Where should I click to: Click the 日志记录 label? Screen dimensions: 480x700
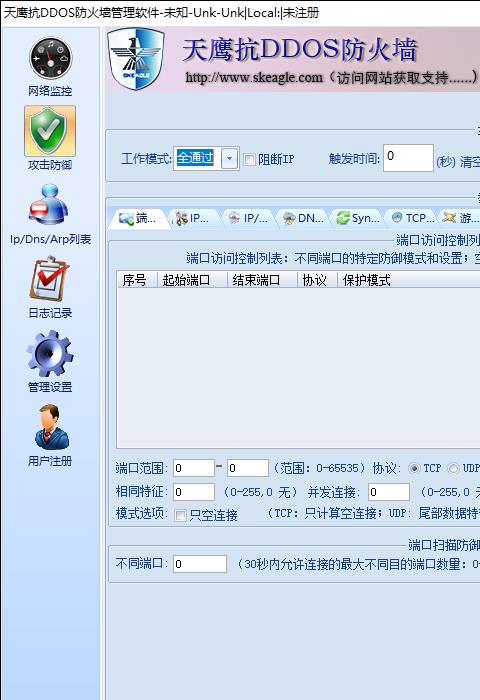tap(50, 313)
